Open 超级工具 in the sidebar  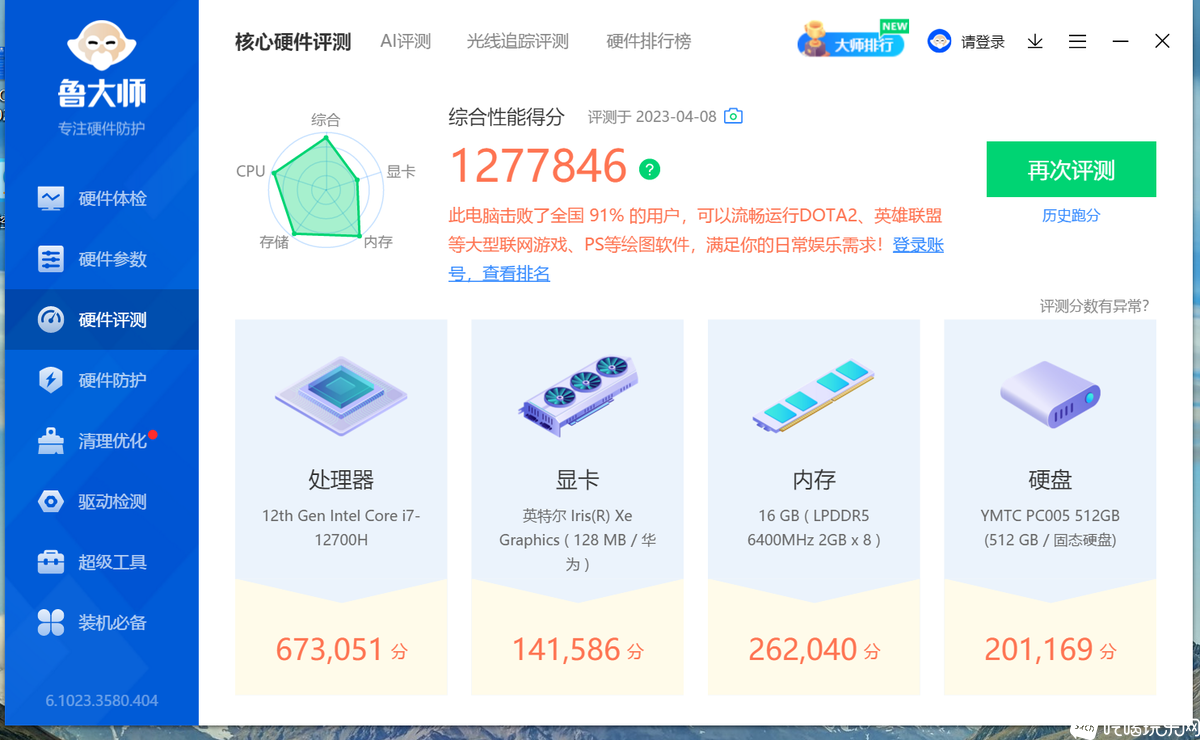coord(102,562)
